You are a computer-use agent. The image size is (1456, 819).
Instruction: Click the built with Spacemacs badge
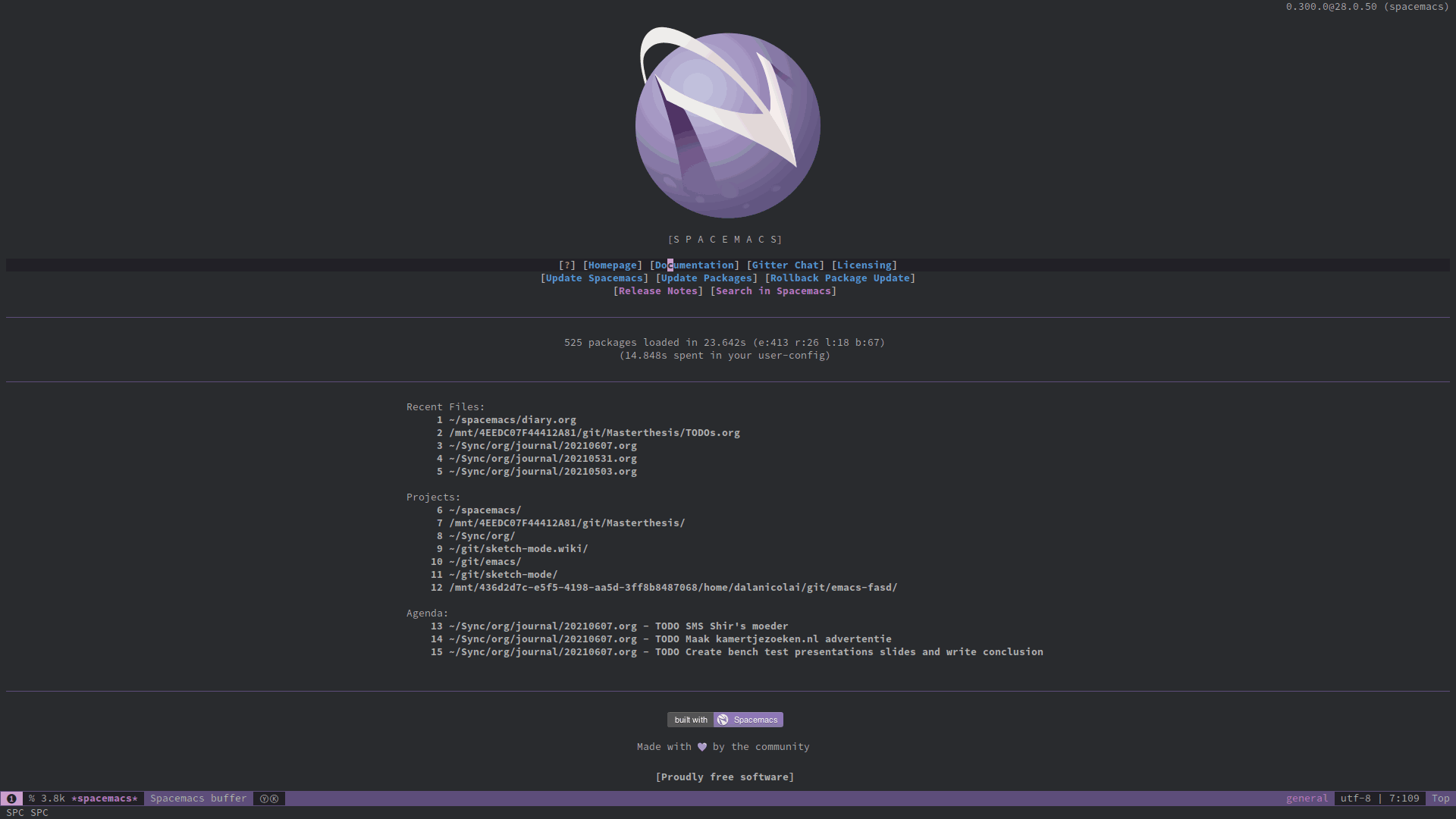point(725,720)
